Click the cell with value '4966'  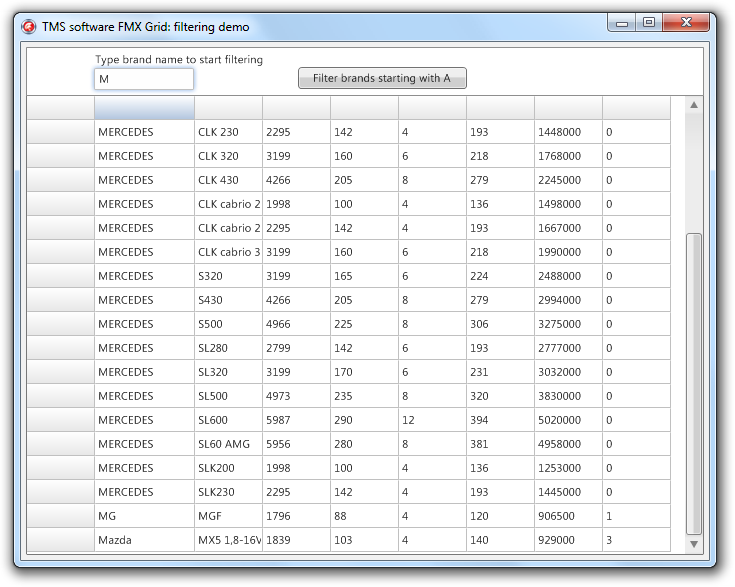(296, 324)
